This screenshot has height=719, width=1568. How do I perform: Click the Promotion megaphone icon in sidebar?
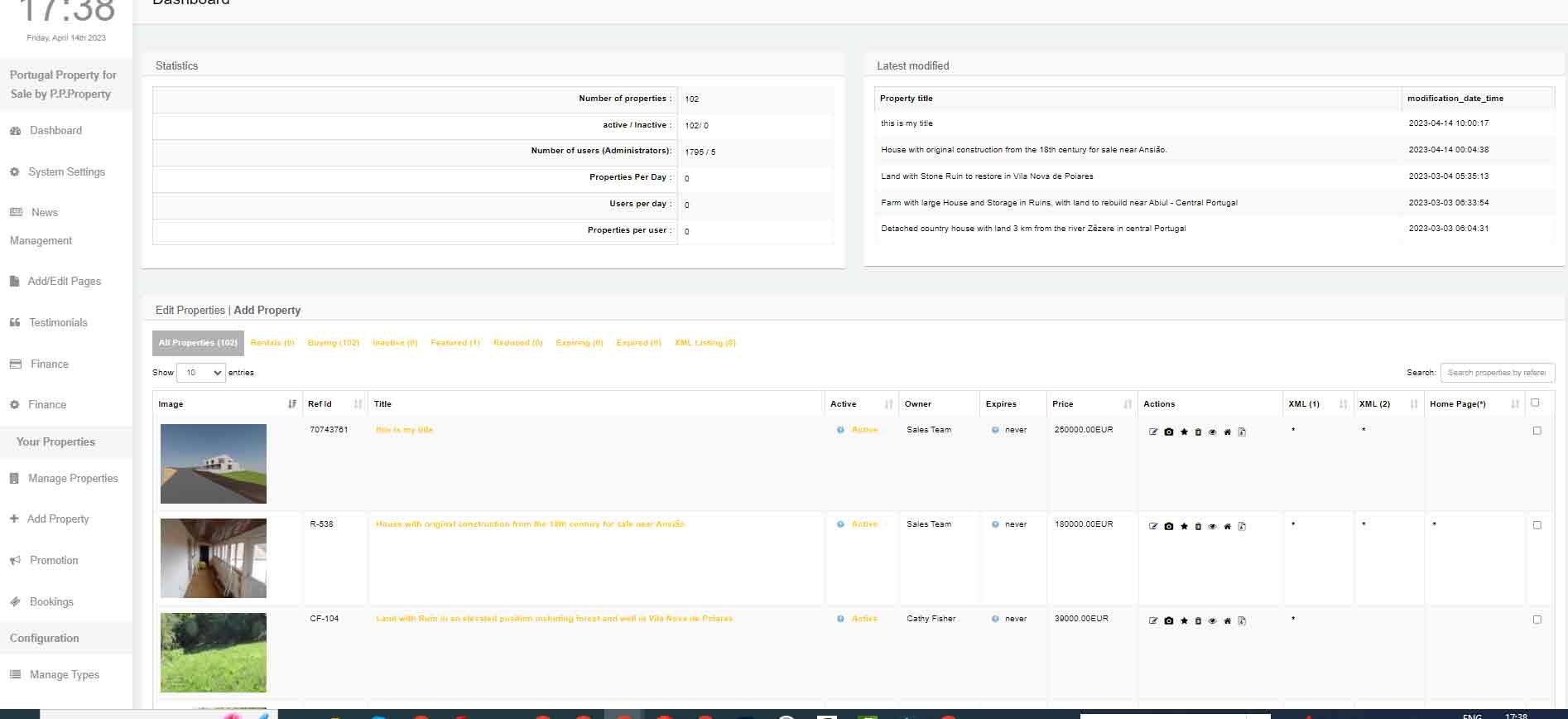pyautogui.click(x=15, y=561)
